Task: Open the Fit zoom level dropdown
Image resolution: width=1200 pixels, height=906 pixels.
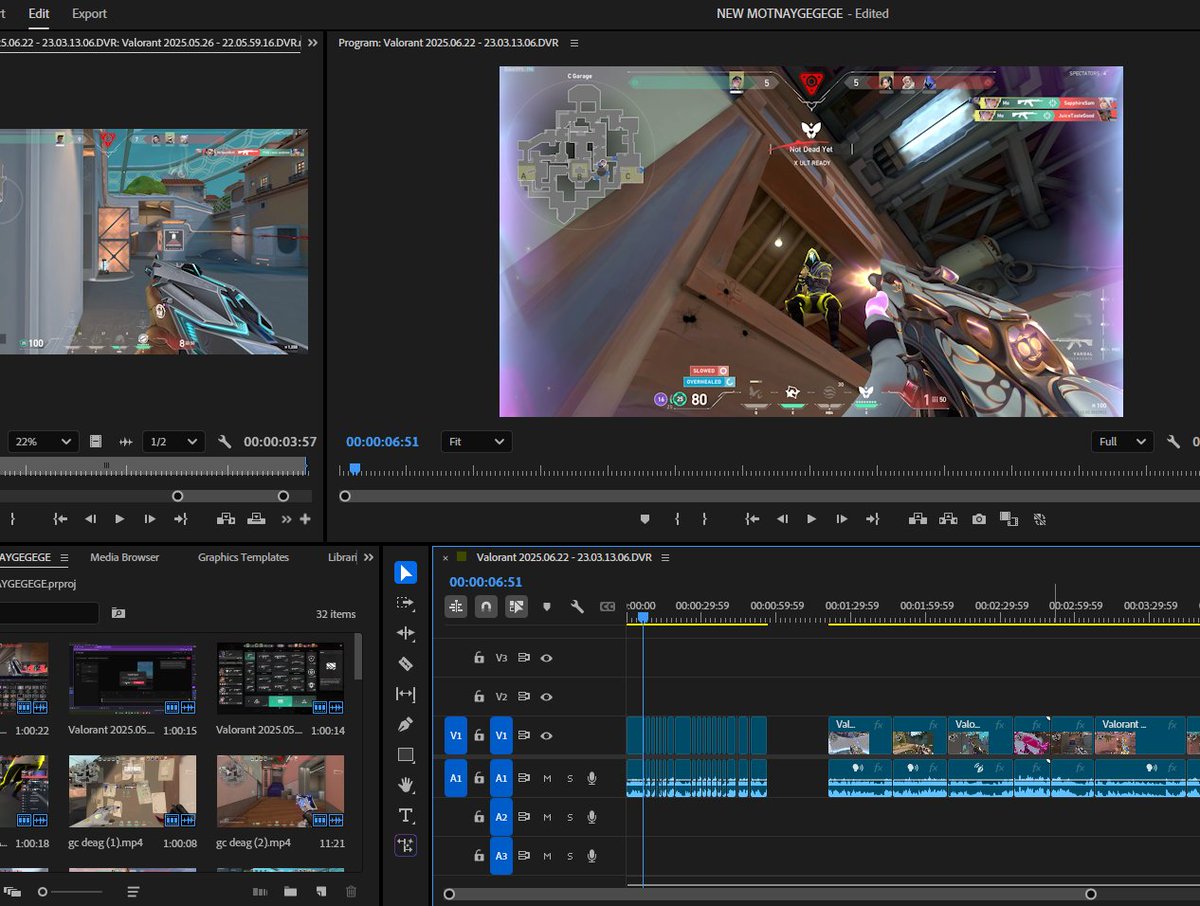Action: point(476,442)
